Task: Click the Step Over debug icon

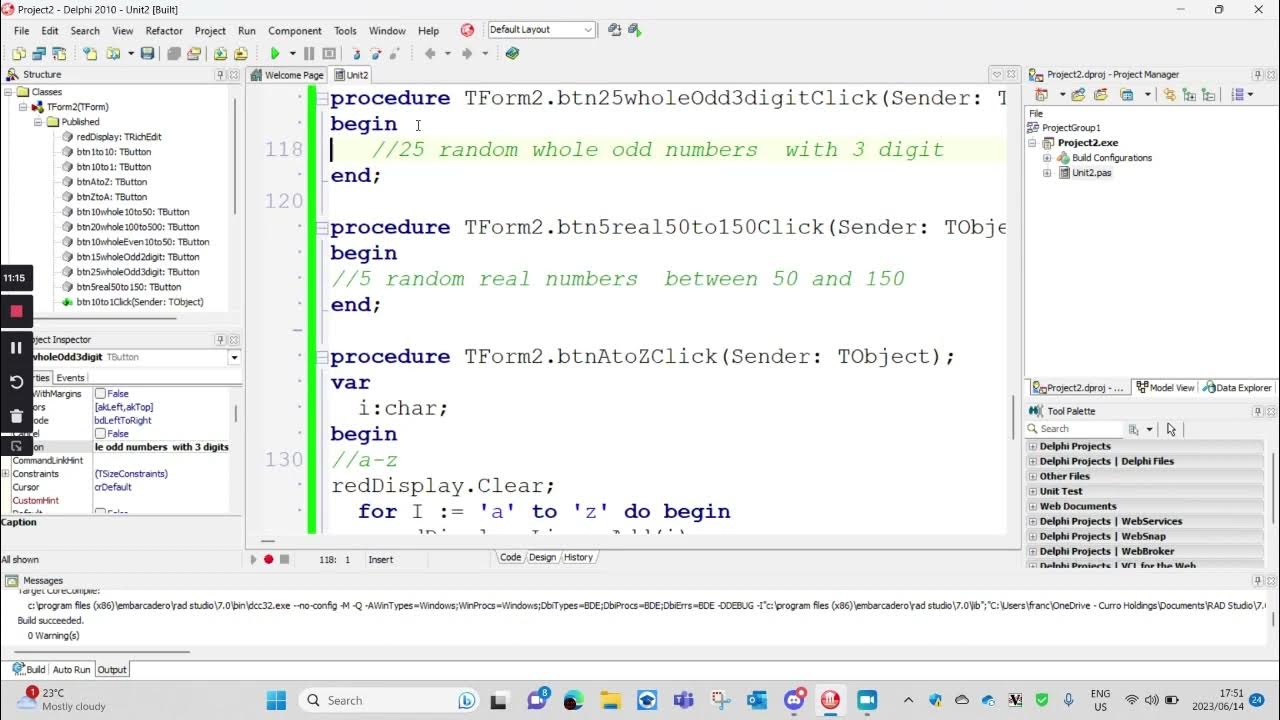Action: click(x=376, y=54)
